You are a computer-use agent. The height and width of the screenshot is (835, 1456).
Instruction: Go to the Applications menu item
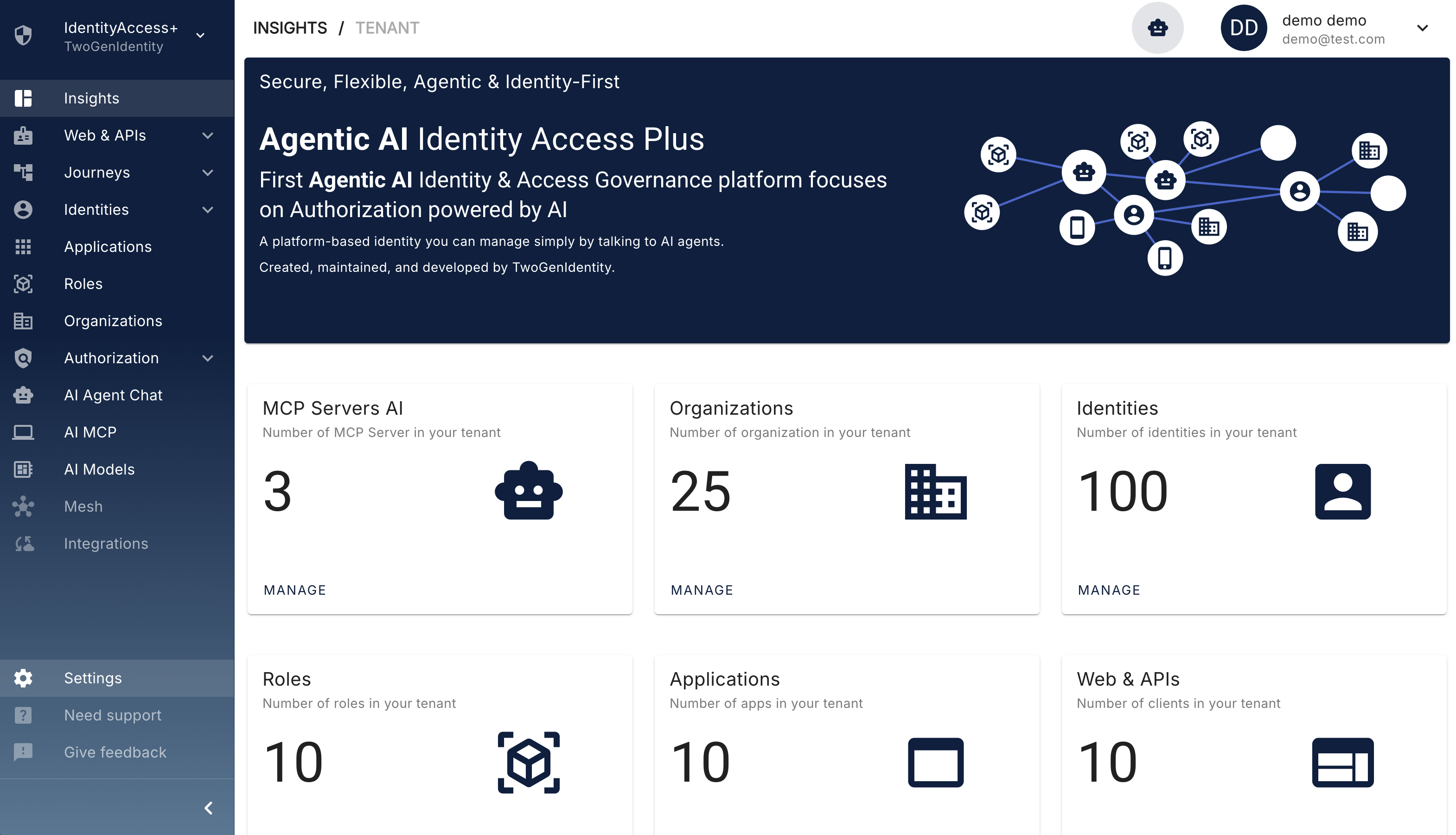pos(108,247)
